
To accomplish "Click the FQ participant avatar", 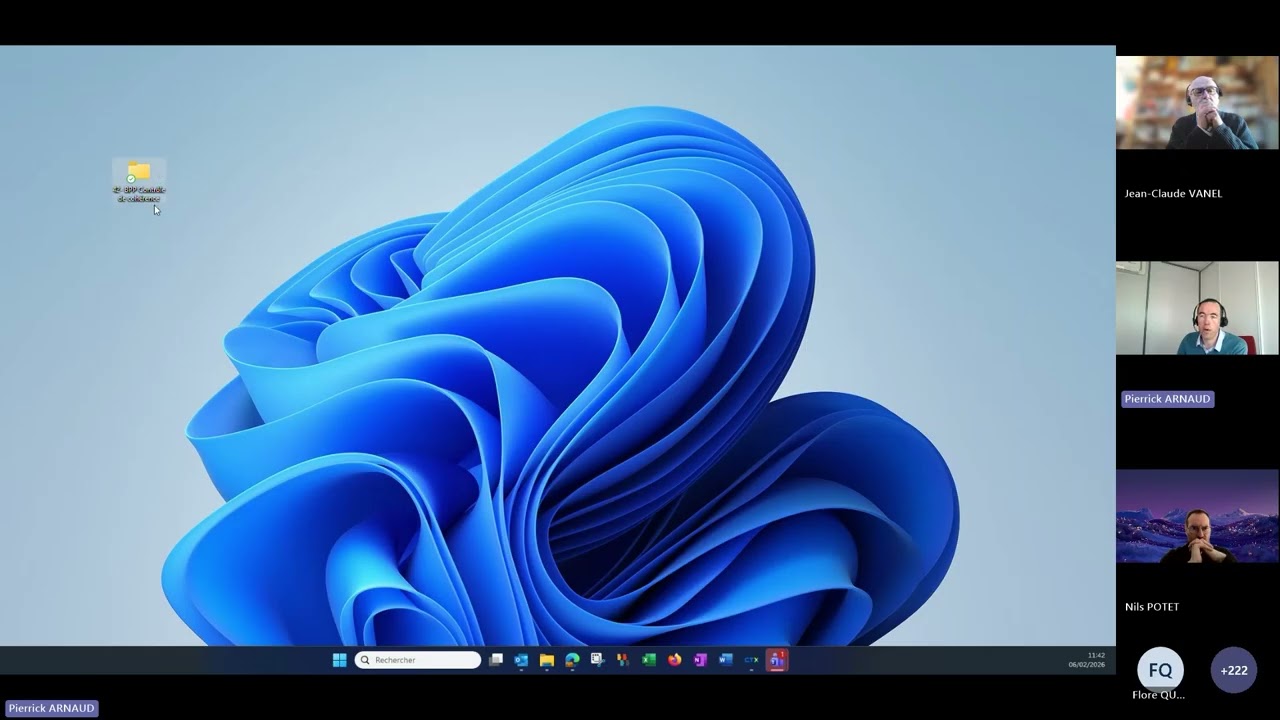I will coord(1160,670).
